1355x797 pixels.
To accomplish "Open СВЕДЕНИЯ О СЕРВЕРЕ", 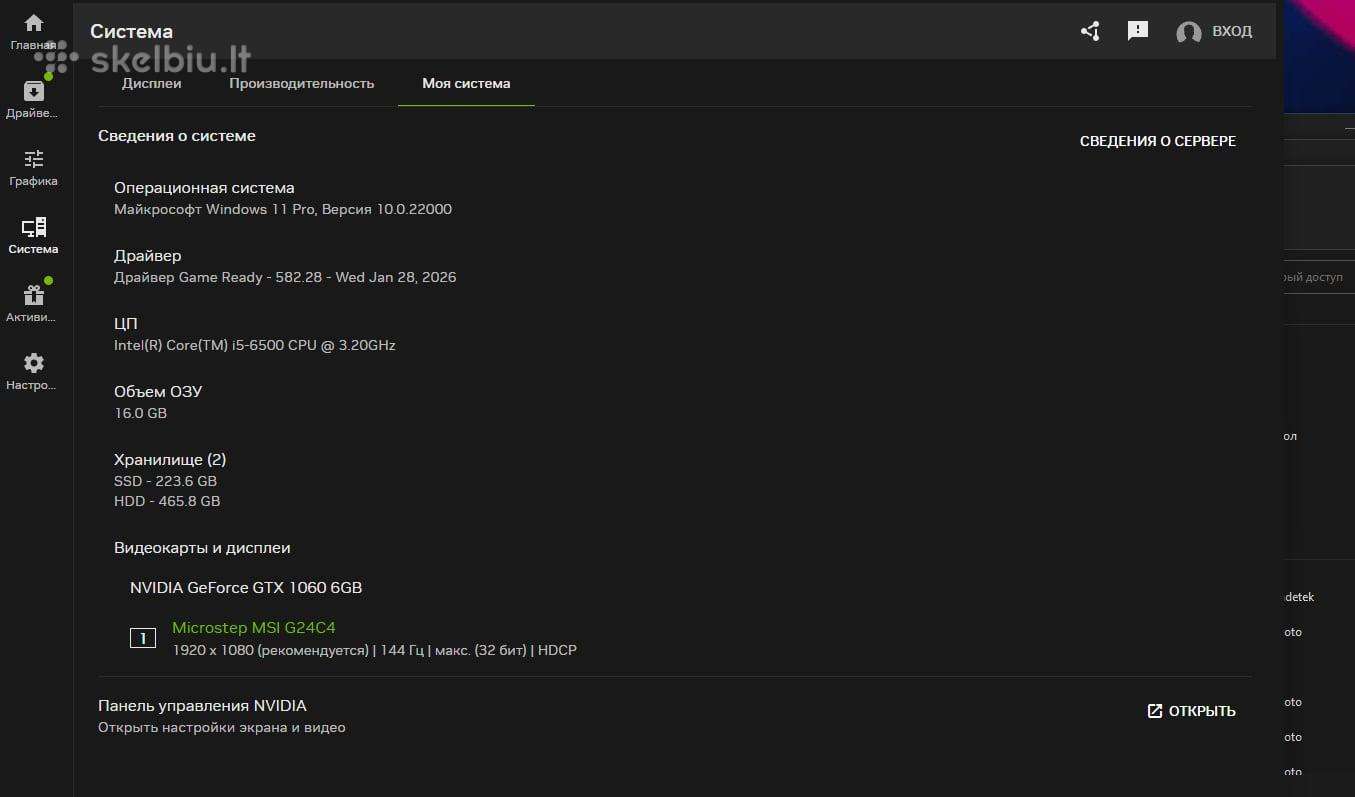I will (1158, 141).
